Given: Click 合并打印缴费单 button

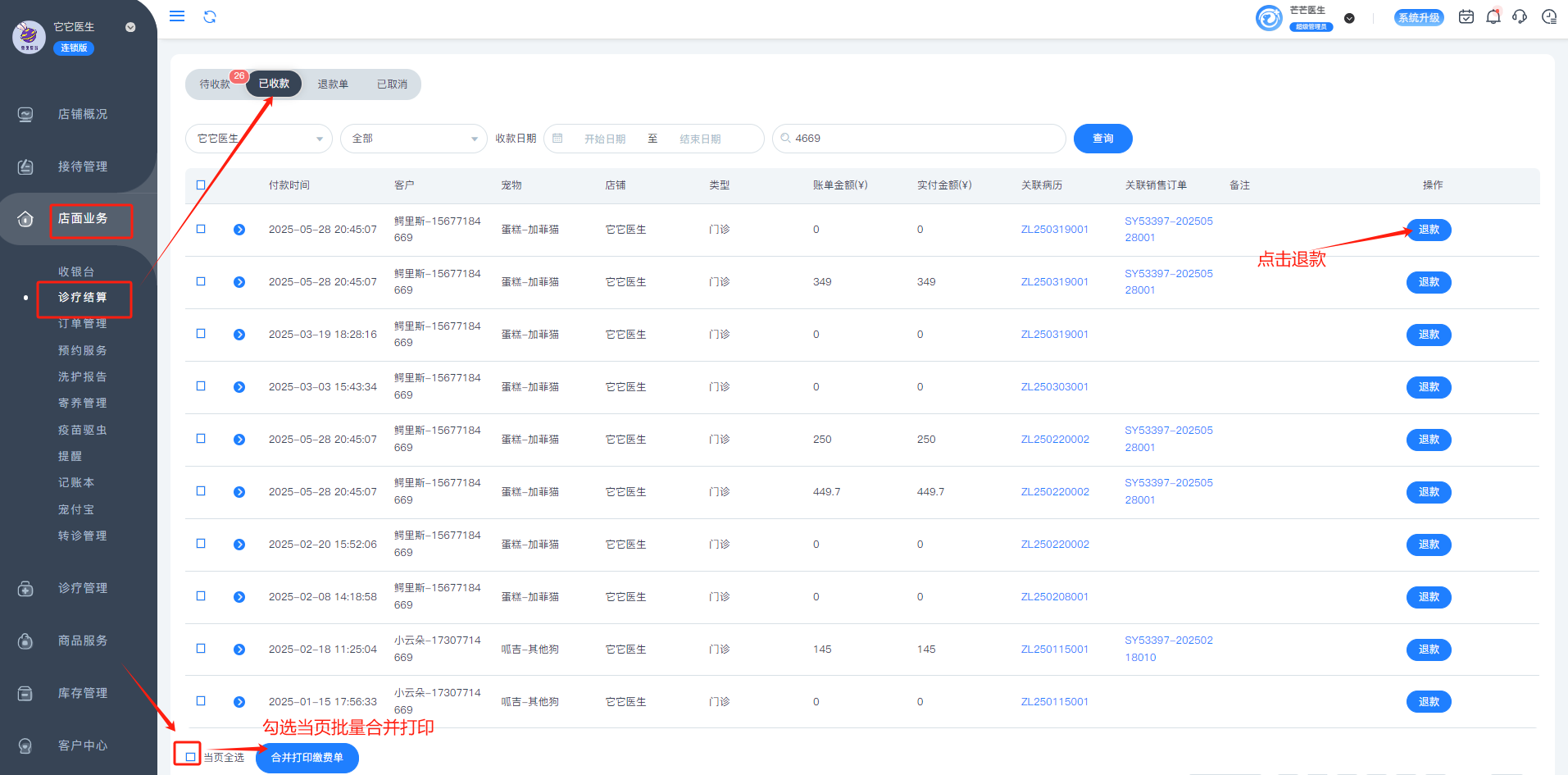Looking at the screenshot, I should click(307, 758).
